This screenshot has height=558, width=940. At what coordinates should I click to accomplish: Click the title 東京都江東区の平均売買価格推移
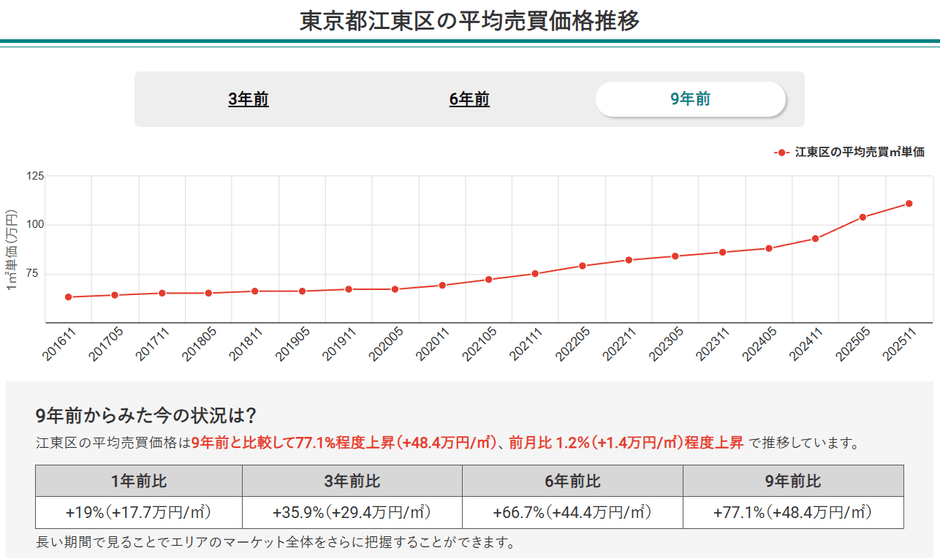click(x=469, y=20)
